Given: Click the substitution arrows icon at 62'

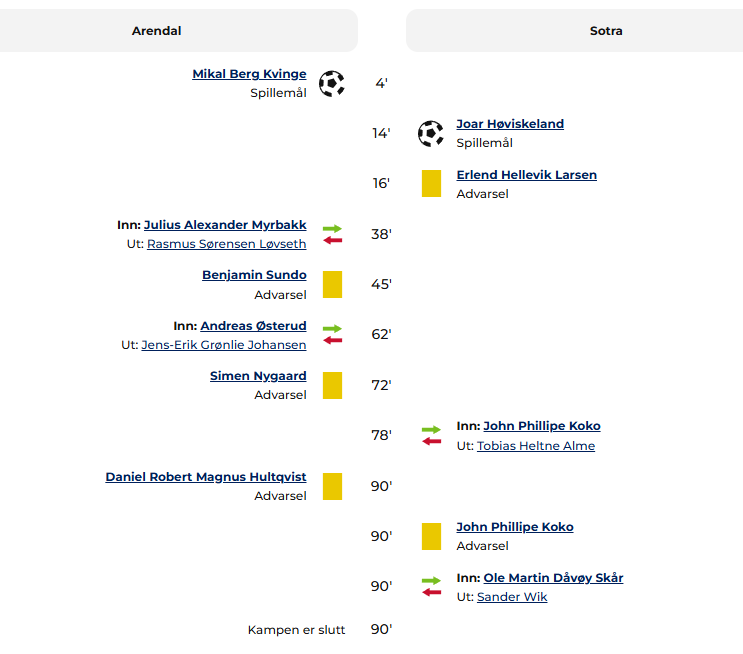Looking at the screenshot, I should (x=332, y=334).
